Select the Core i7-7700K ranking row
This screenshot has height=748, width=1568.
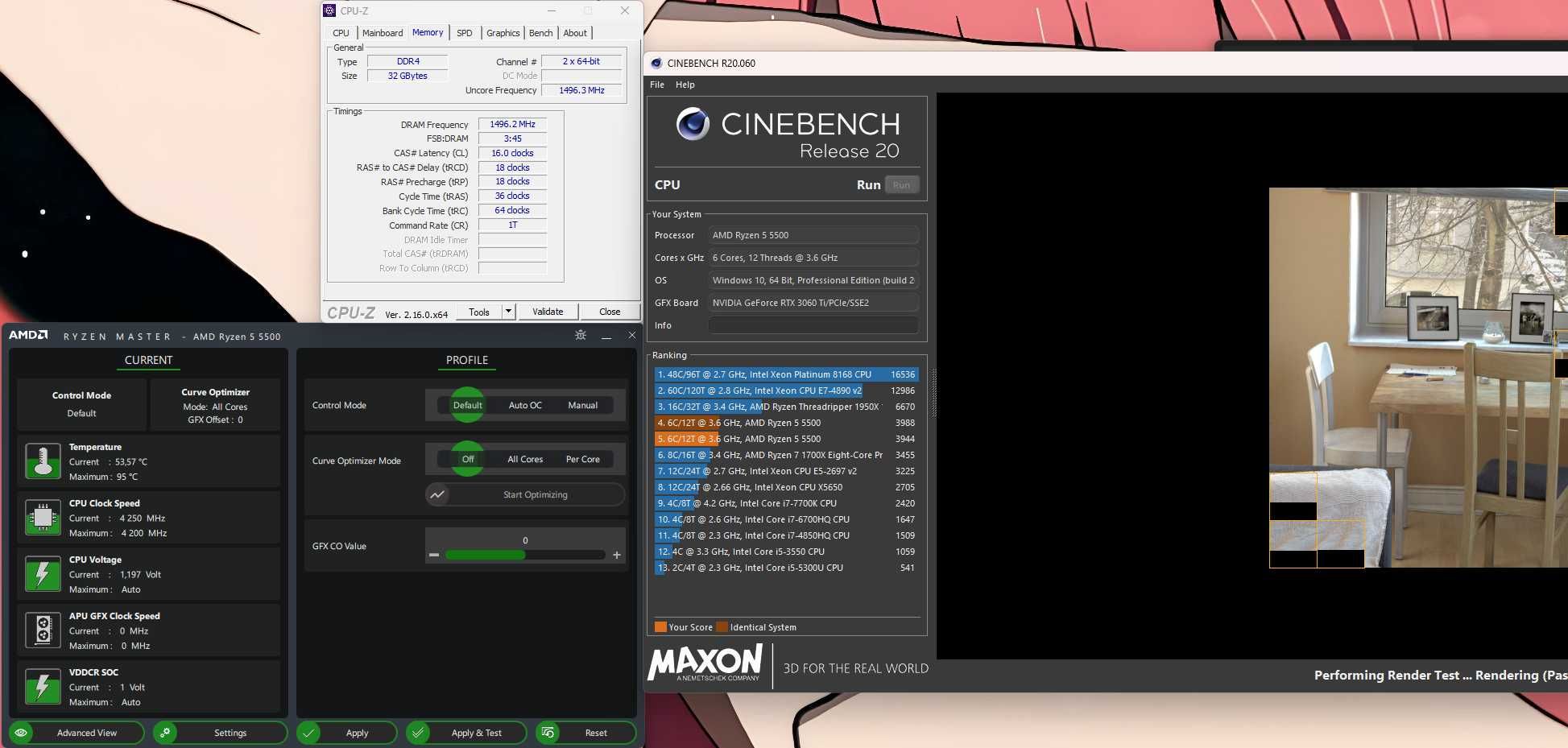coord(786,503)
